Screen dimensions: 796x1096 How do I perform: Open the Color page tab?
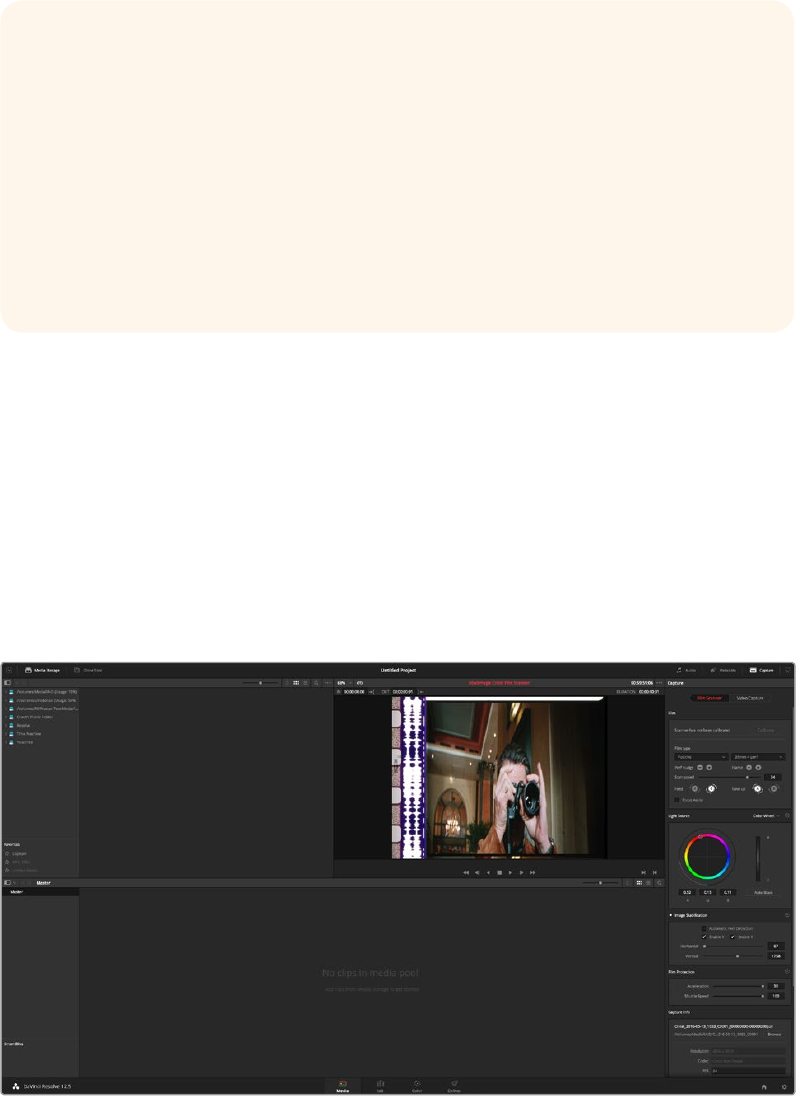tap(417, 1086)
